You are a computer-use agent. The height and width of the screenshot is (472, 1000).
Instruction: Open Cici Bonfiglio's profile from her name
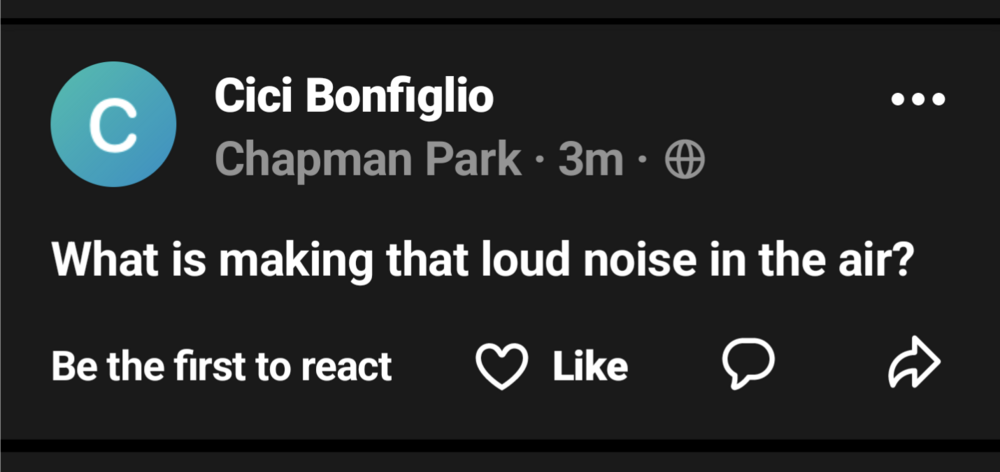354,98
